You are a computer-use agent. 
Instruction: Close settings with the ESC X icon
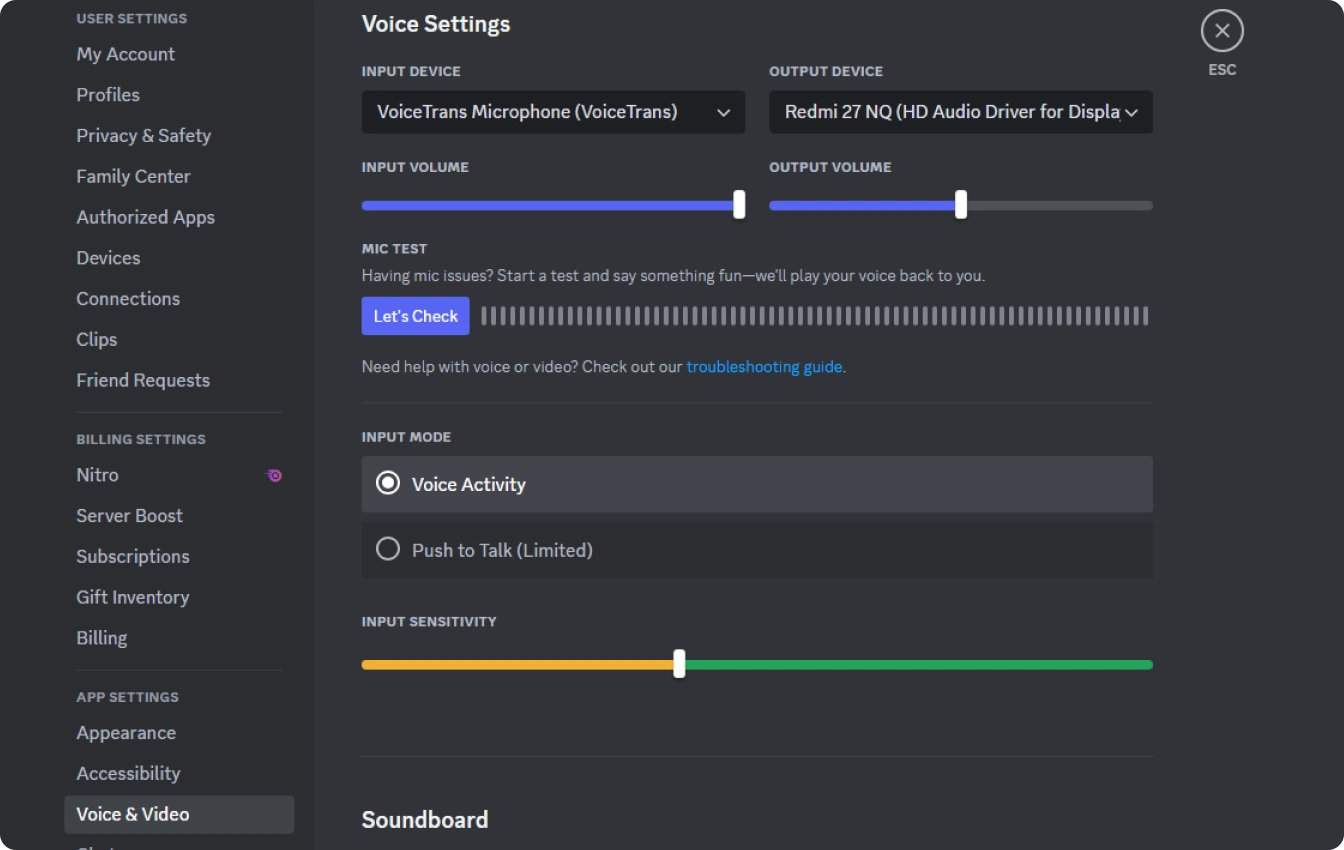click(x=1221, y=31)
